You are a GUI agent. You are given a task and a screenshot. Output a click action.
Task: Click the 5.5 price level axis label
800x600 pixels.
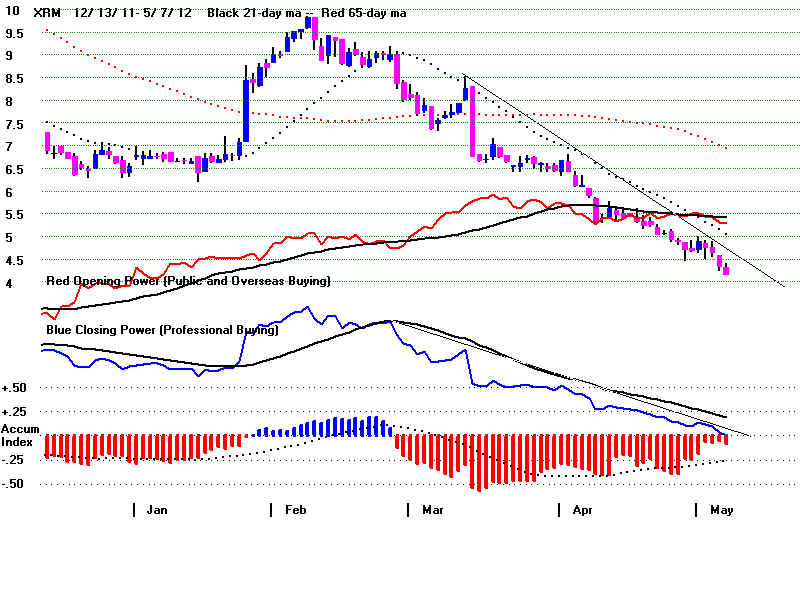(14, 215)
